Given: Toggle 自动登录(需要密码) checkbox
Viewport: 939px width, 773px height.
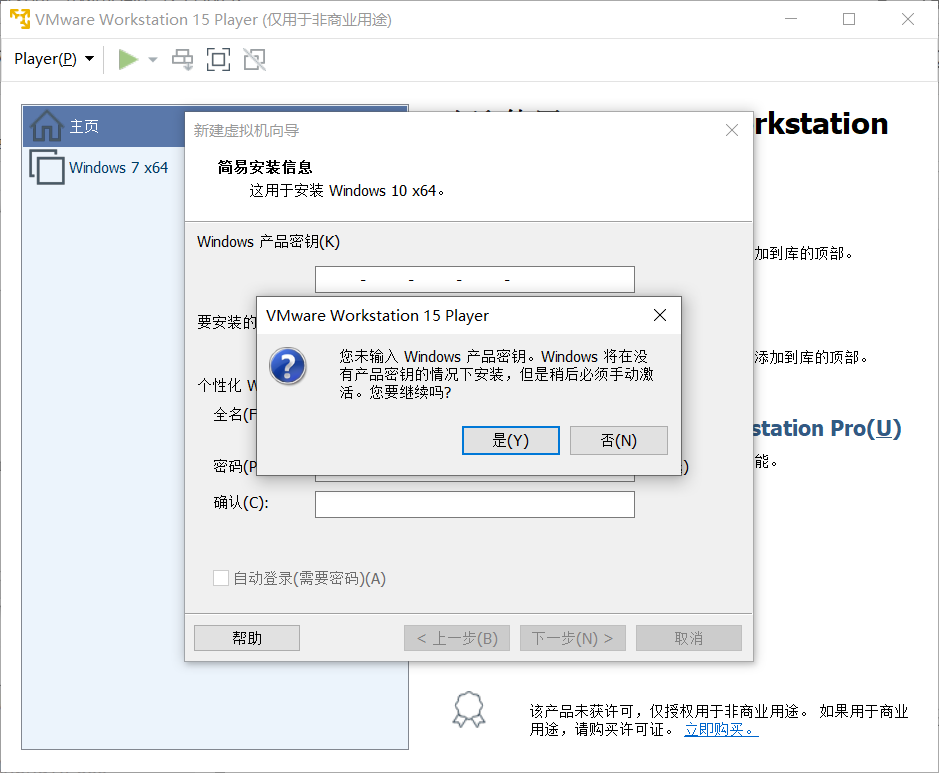Looking at the screenshot, I should point(221,578).
